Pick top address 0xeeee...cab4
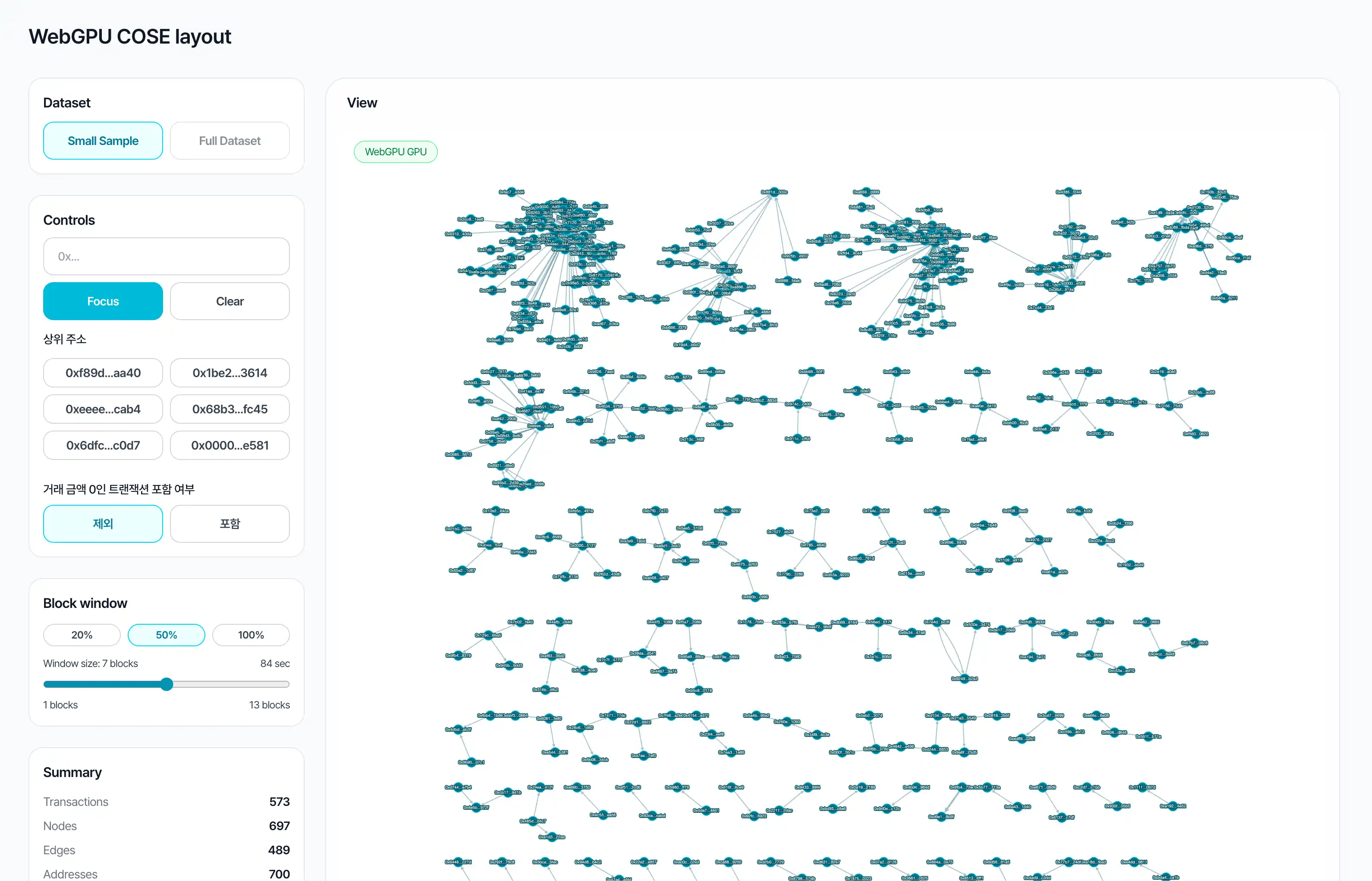Screen dimensions: 1372x881 (x=103, y=409)
